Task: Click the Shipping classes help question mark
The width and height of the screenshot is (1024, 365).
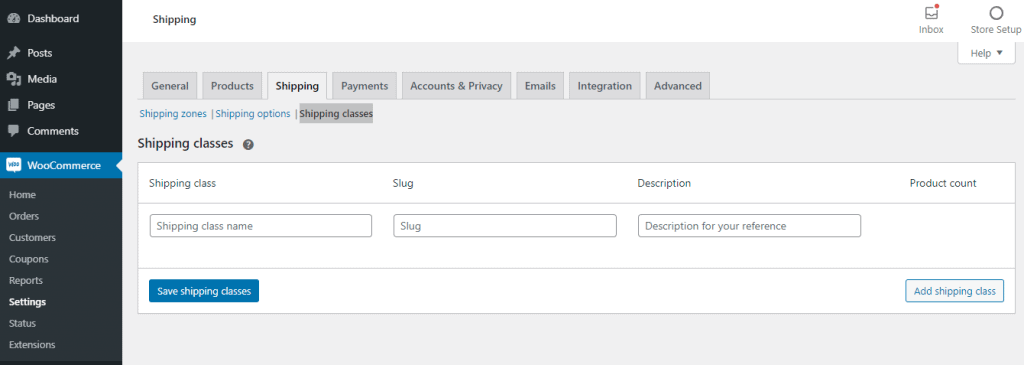Action: (248, 145)
